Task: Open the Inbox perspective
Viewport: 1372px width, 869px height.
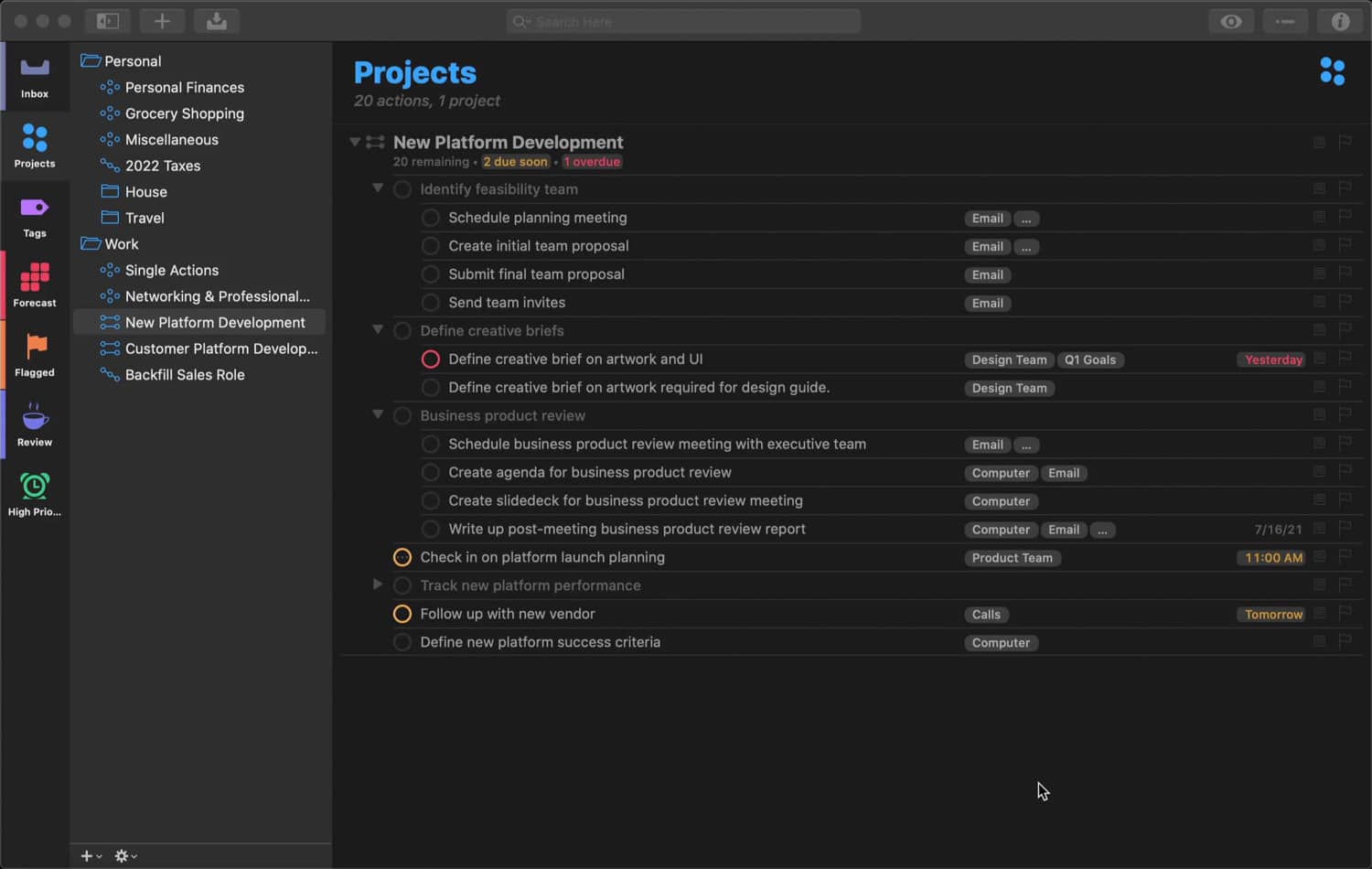Action: [35, 77]
